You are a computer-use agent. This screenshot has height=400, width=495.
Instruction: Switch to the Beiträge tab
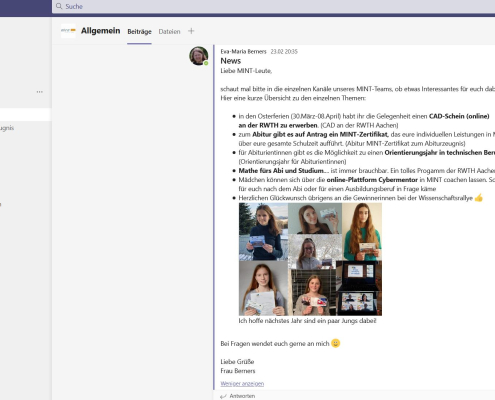pyautogui.click(x=139, y=32)
